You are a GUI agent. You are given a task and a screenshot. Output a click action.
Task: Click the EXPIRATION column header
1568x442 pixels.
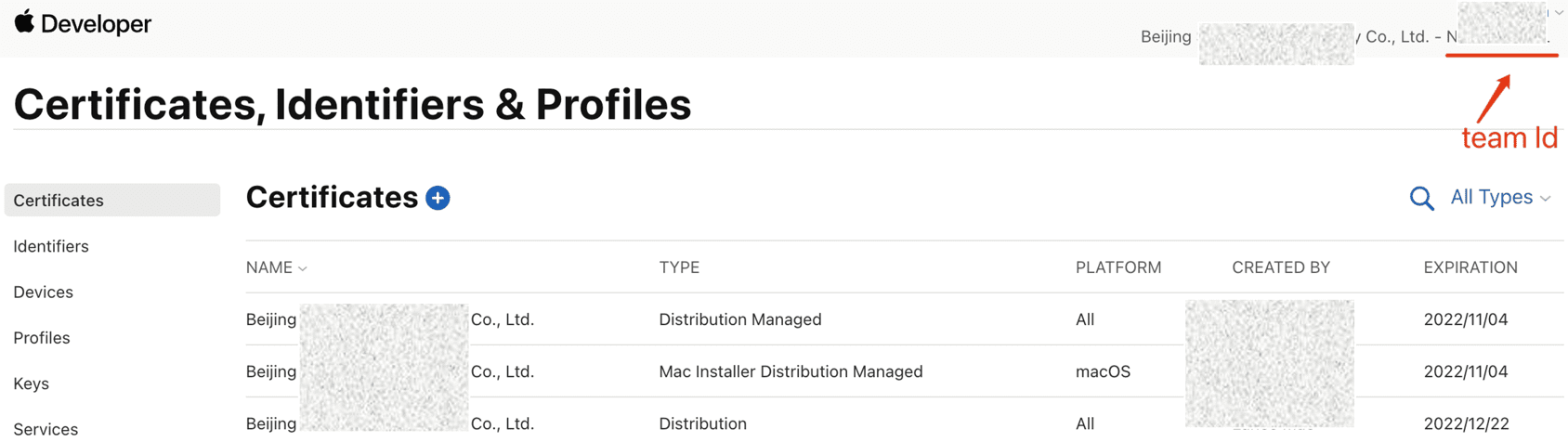coord(1470,267)
